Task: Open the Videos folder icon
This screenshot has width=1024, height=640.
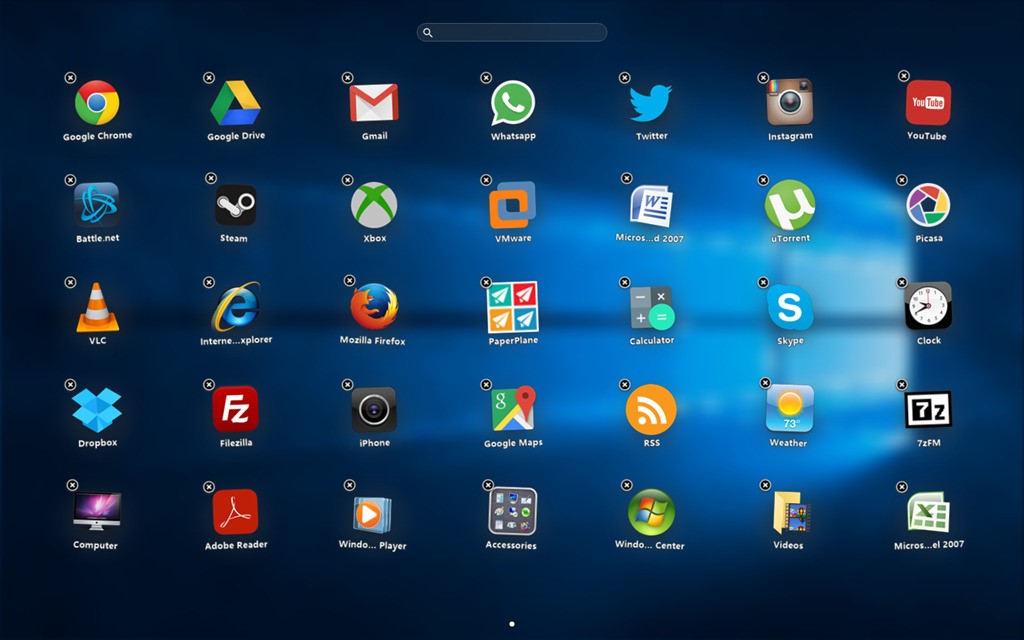Action: pyautogui.click(x=790, y=513)
